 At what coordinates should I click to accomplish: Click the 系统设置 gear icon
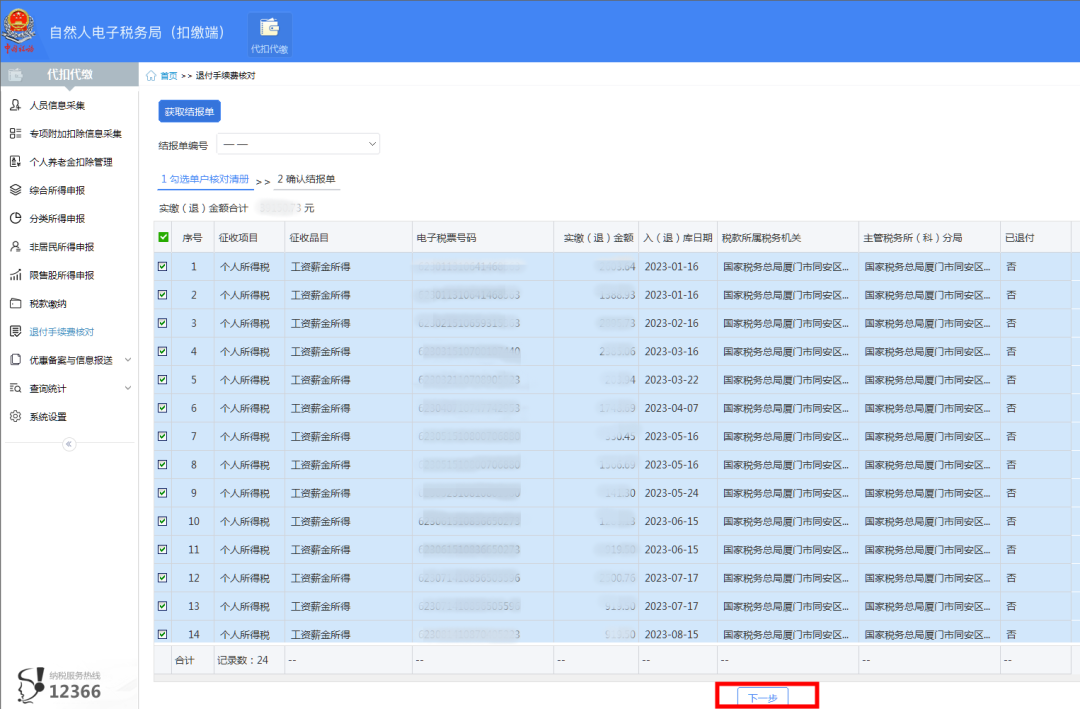(x=15, y=416)
